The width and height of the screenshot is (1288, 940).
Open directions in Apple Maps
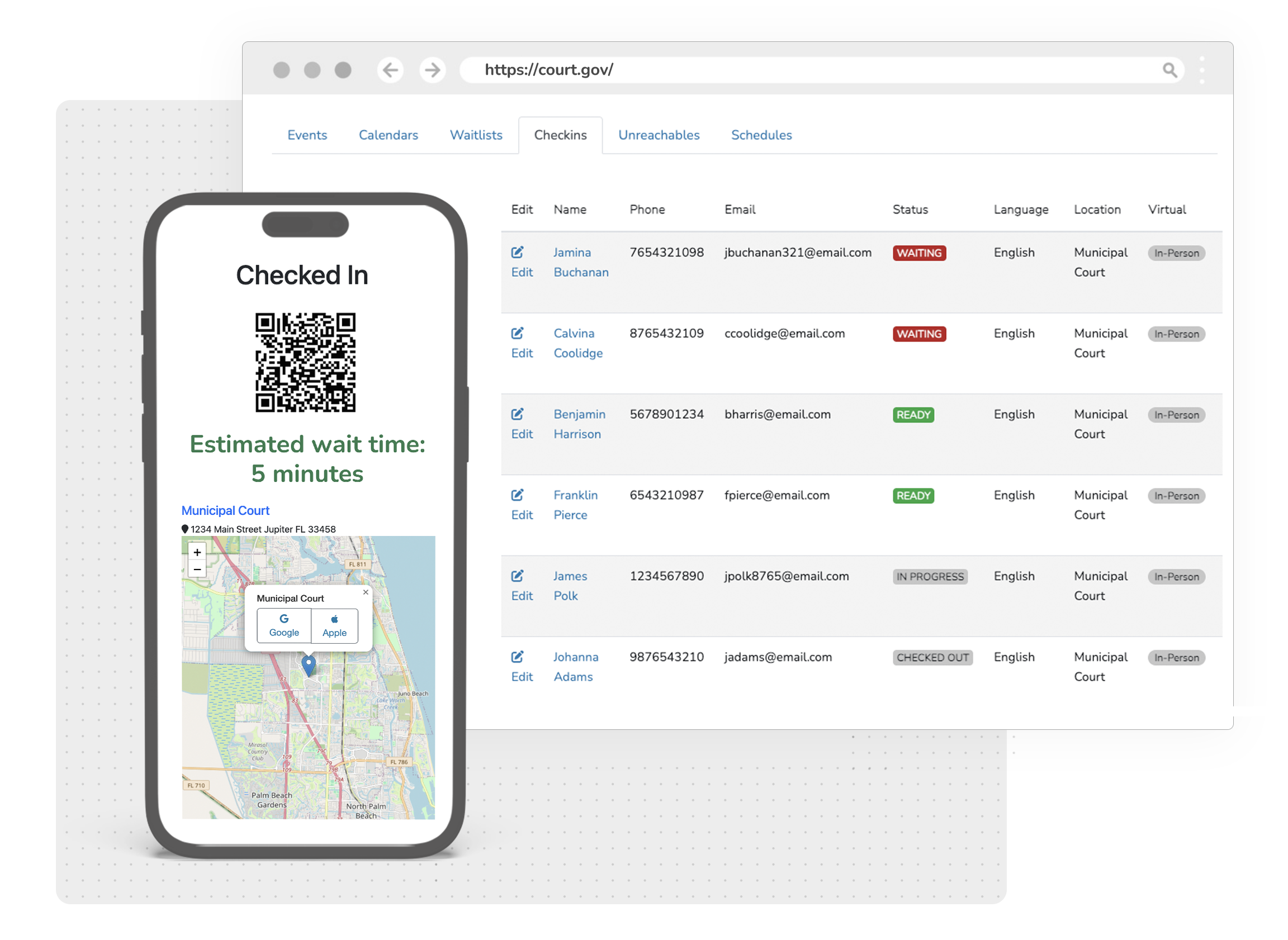coord(334,625)
